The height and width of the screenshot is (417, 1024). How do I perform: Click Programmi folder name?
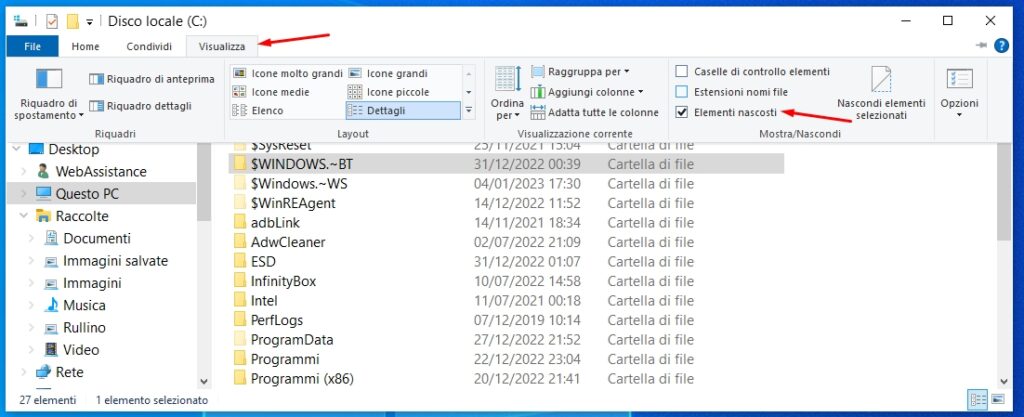click(x=285, y=359)
